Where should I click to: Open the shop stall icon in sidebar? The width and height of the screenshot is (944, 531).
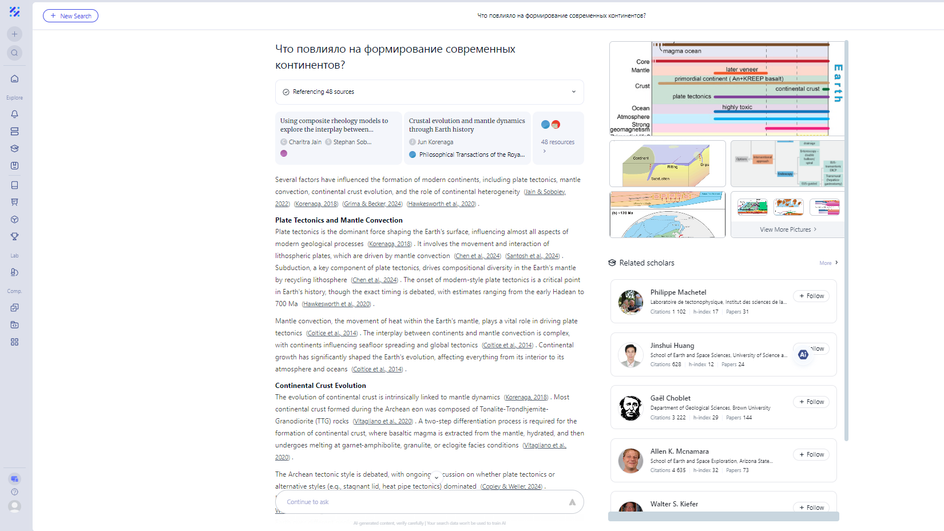click(x=14, y=202)
